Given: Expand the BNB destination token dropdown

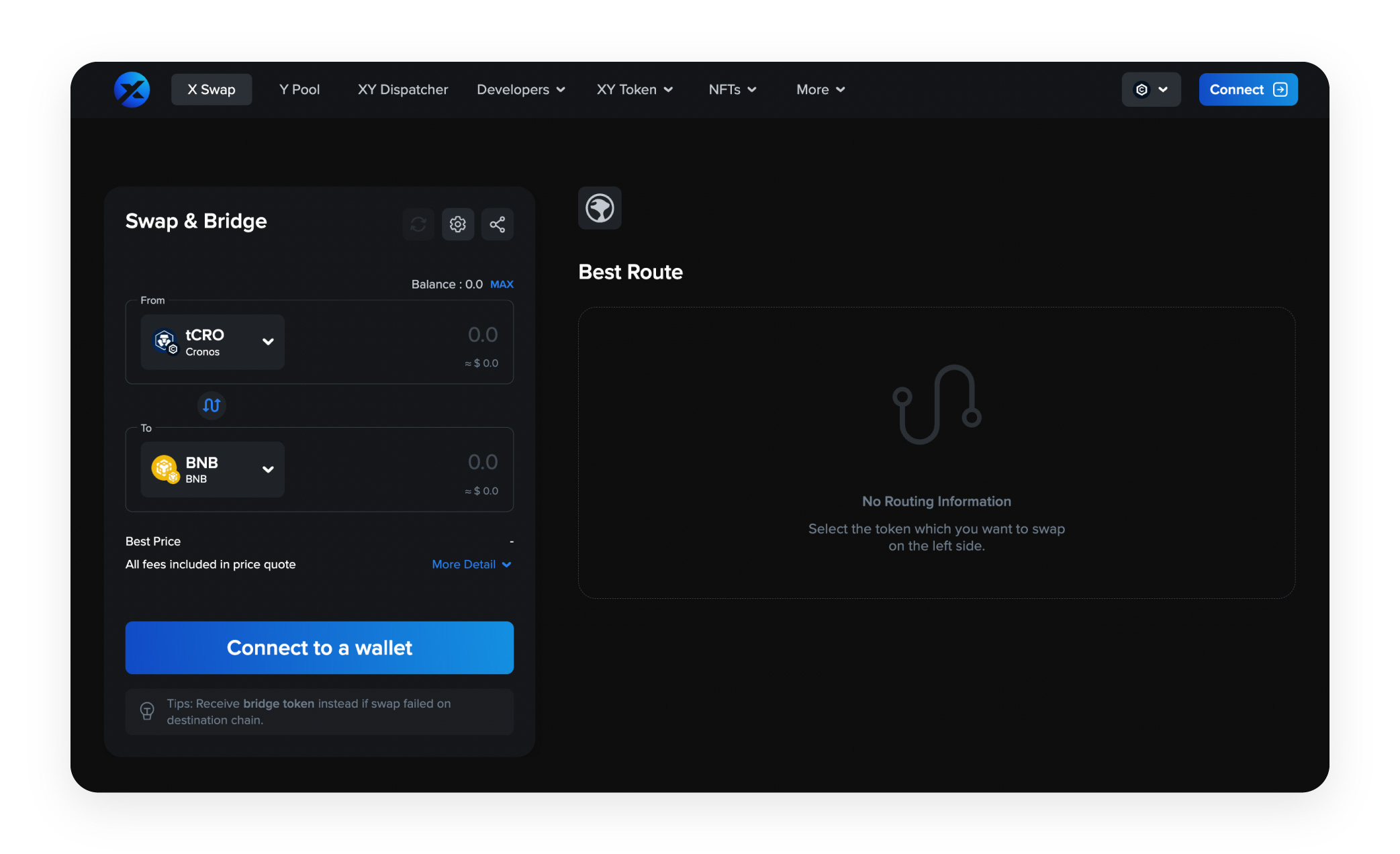Looking at the screenshot, I should point(268,469).
